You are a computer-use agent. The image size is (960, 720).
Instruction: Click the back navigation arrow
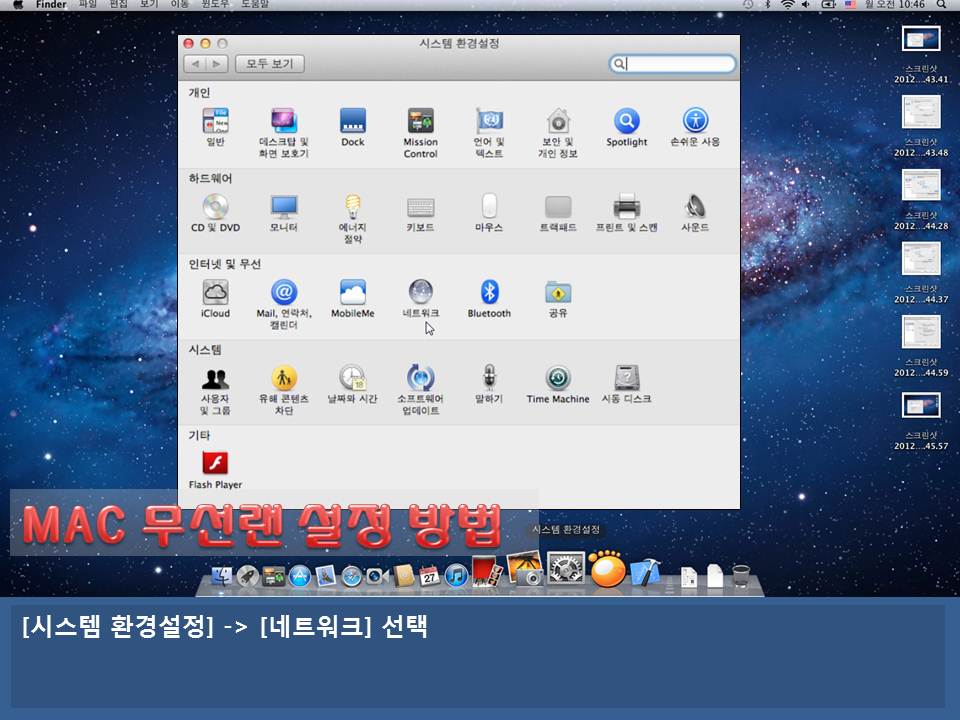point(196,64)
